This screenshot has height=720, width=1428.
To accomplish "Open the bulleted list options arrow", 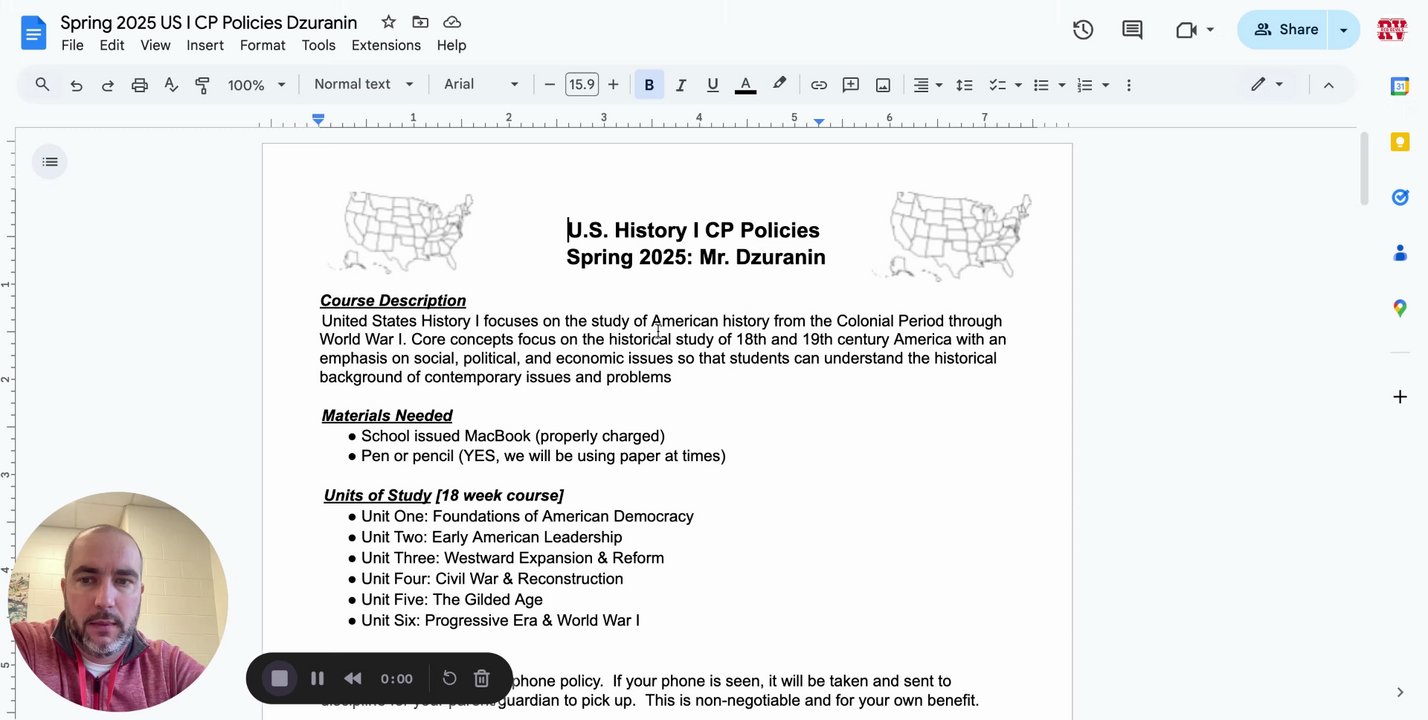I will [1062, 85].
